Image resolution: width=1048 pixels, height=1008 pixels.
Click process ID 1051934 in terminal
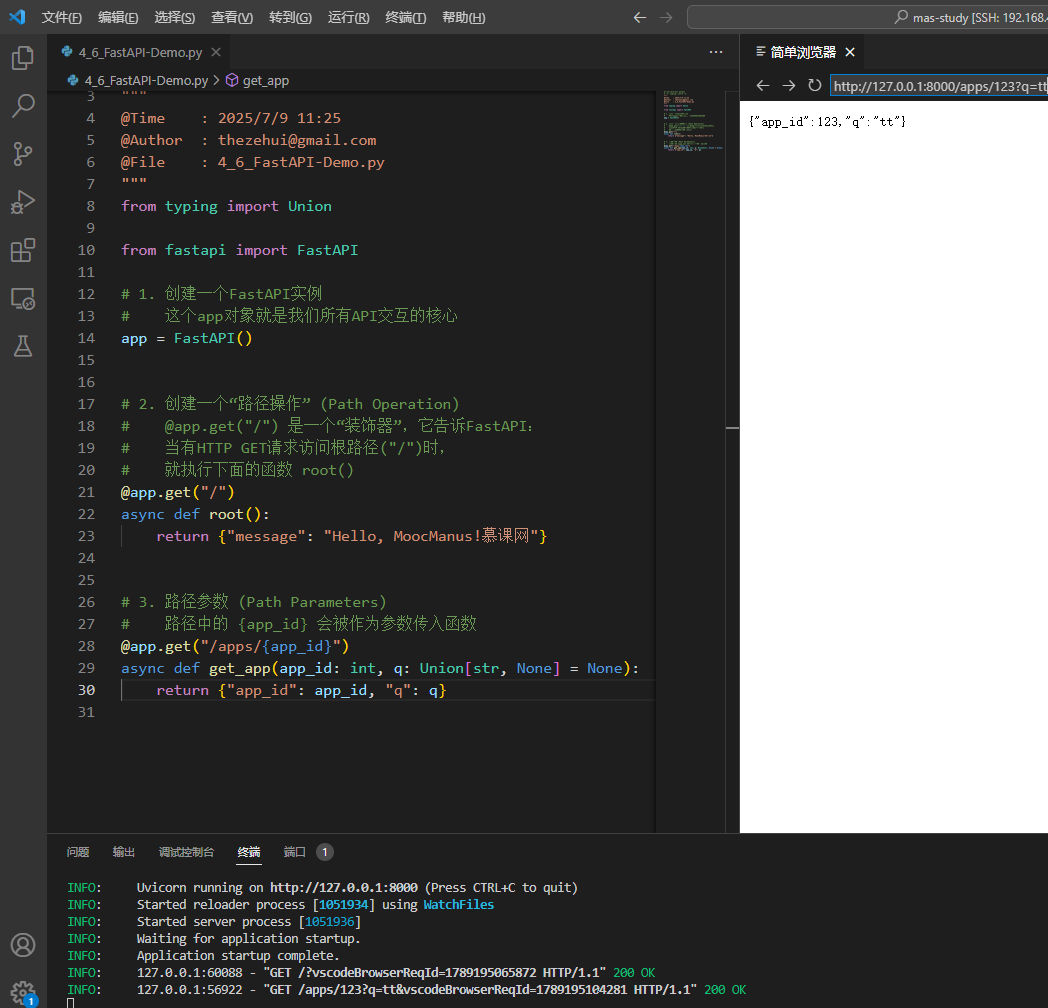click(x=343, y=904)
